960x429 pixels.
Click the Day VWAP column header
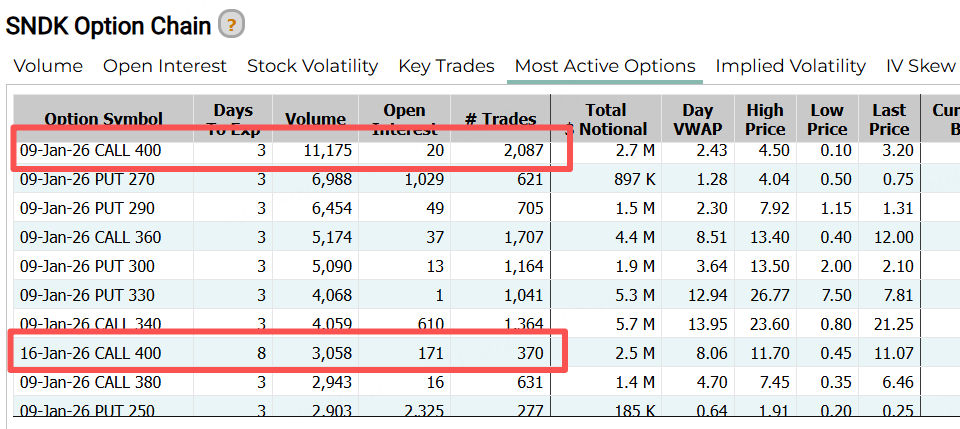click(698, 119)
